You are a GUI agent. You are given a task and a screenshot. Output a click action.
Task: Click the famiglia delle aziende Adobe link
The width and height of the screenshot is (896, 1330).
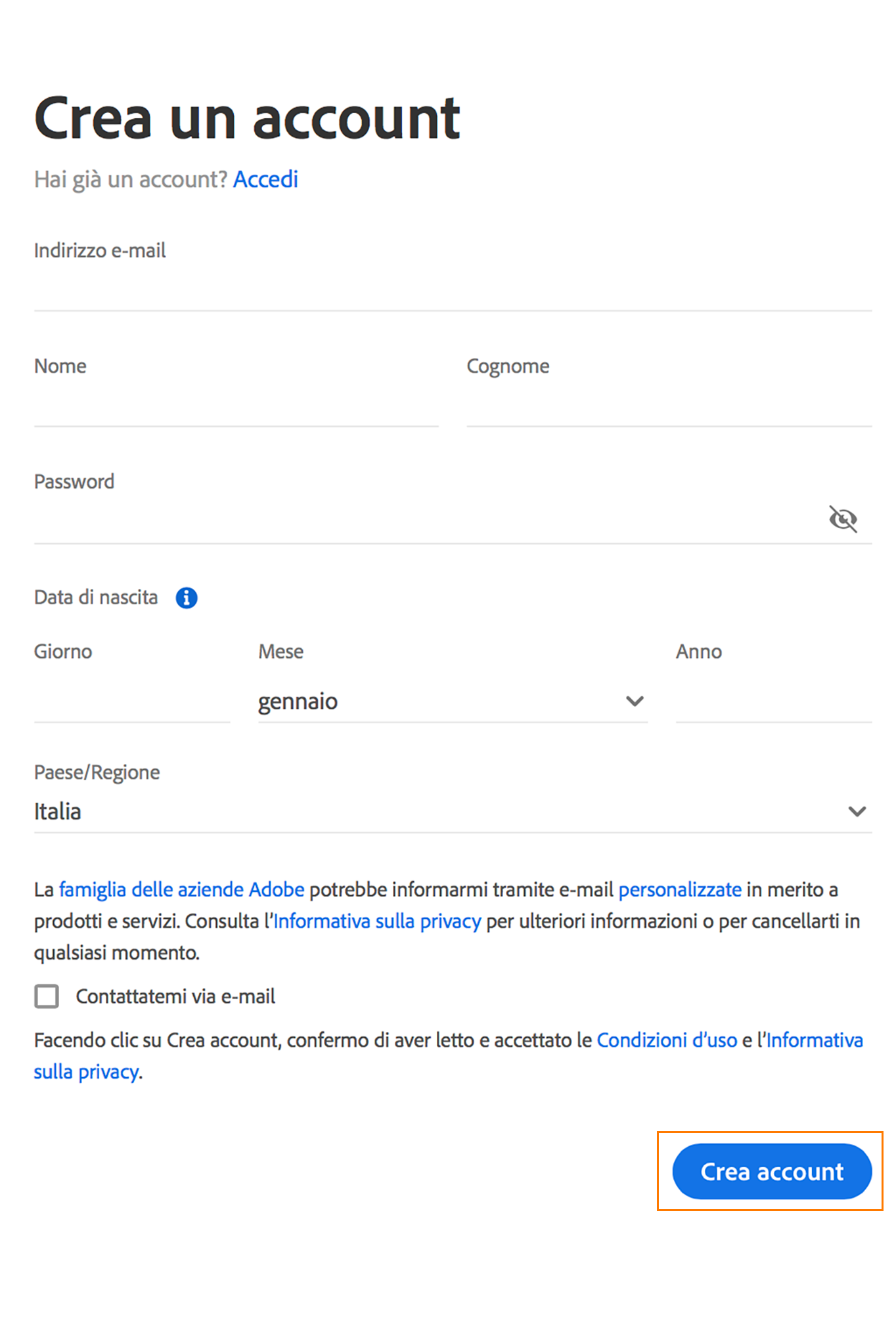tap(181, 889)
